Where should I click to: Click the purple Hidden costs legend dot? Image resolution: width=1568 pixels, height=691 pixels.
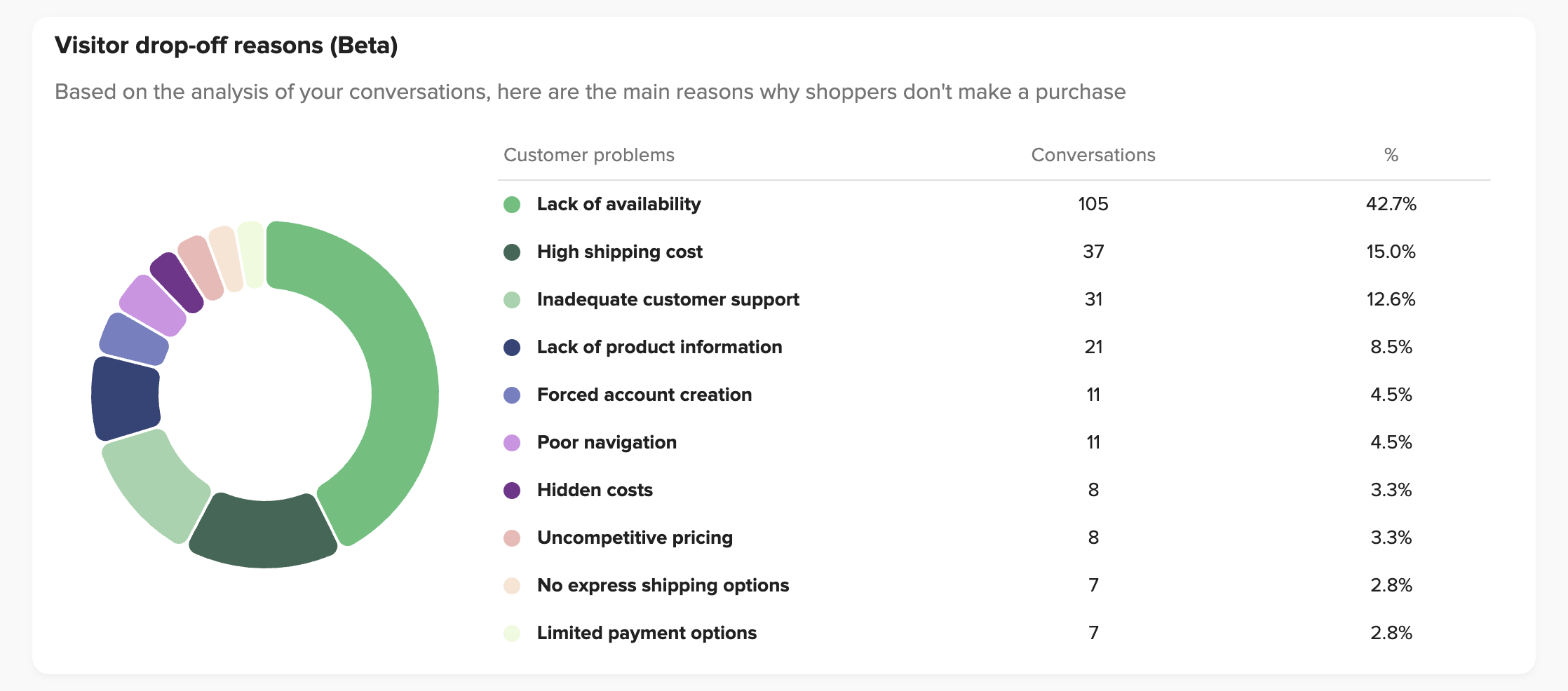pos(512,491)
